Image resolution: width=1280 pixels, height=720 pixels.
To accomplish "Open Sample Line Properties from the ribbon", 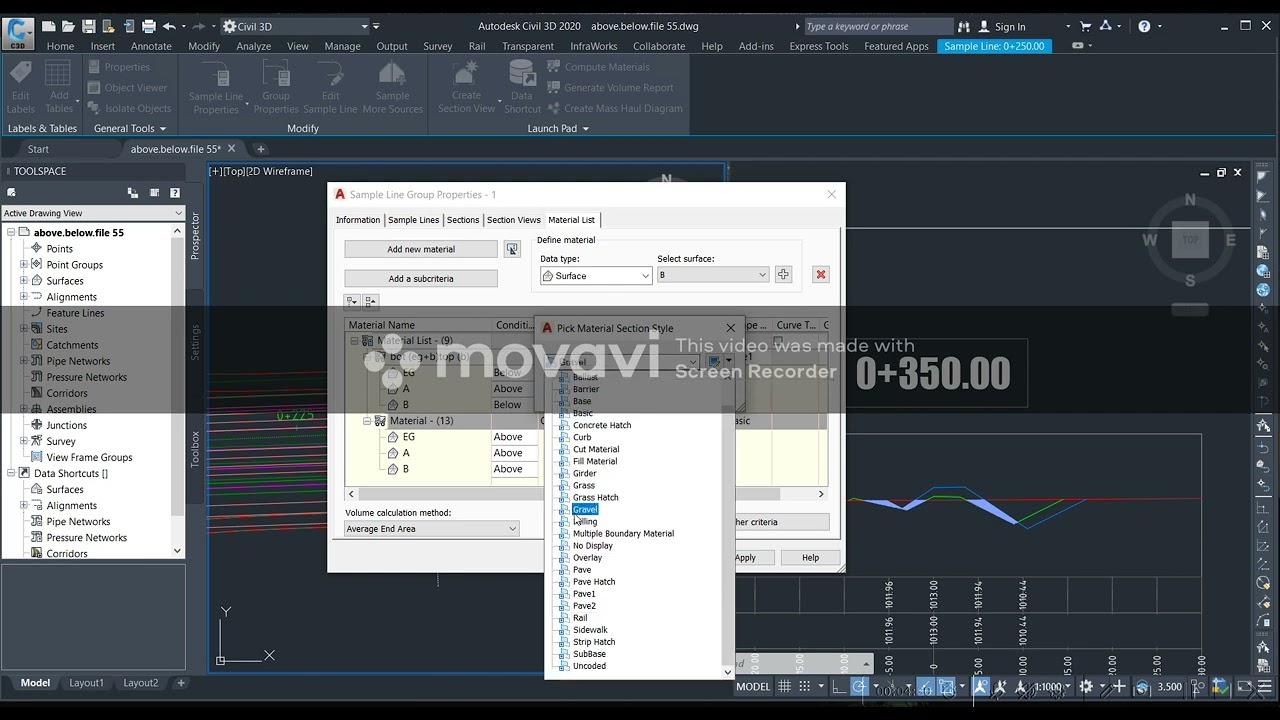I will (x=216, y=87).
